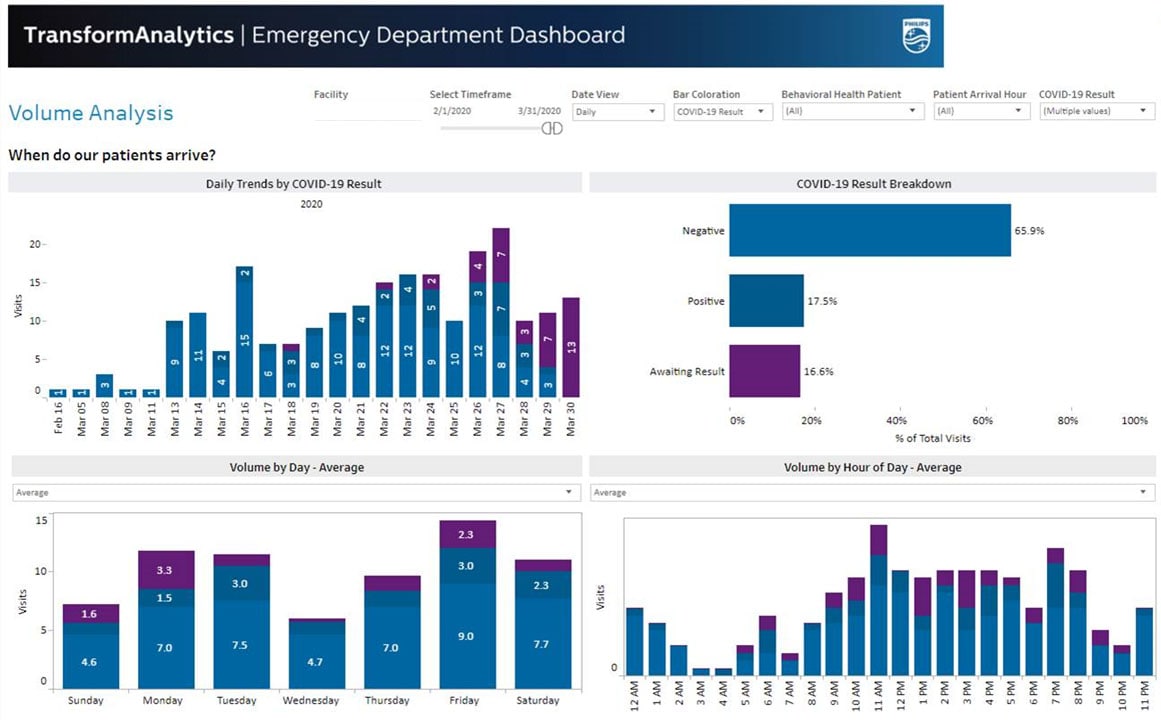Click the Daily Trends by COVID-19 Result title
The image size is (1161, 720).
pyautogui.click(x=294, y=183)
